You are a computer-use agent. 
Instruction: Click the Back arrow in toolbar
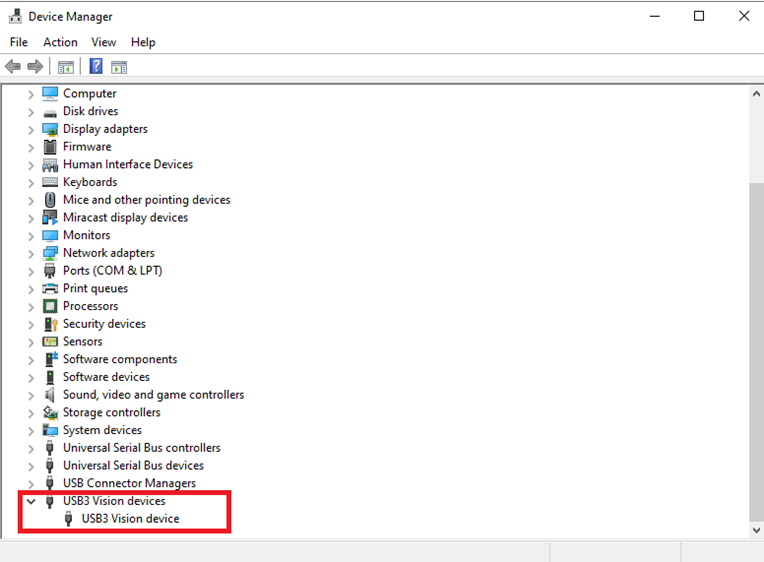[13, 67]
